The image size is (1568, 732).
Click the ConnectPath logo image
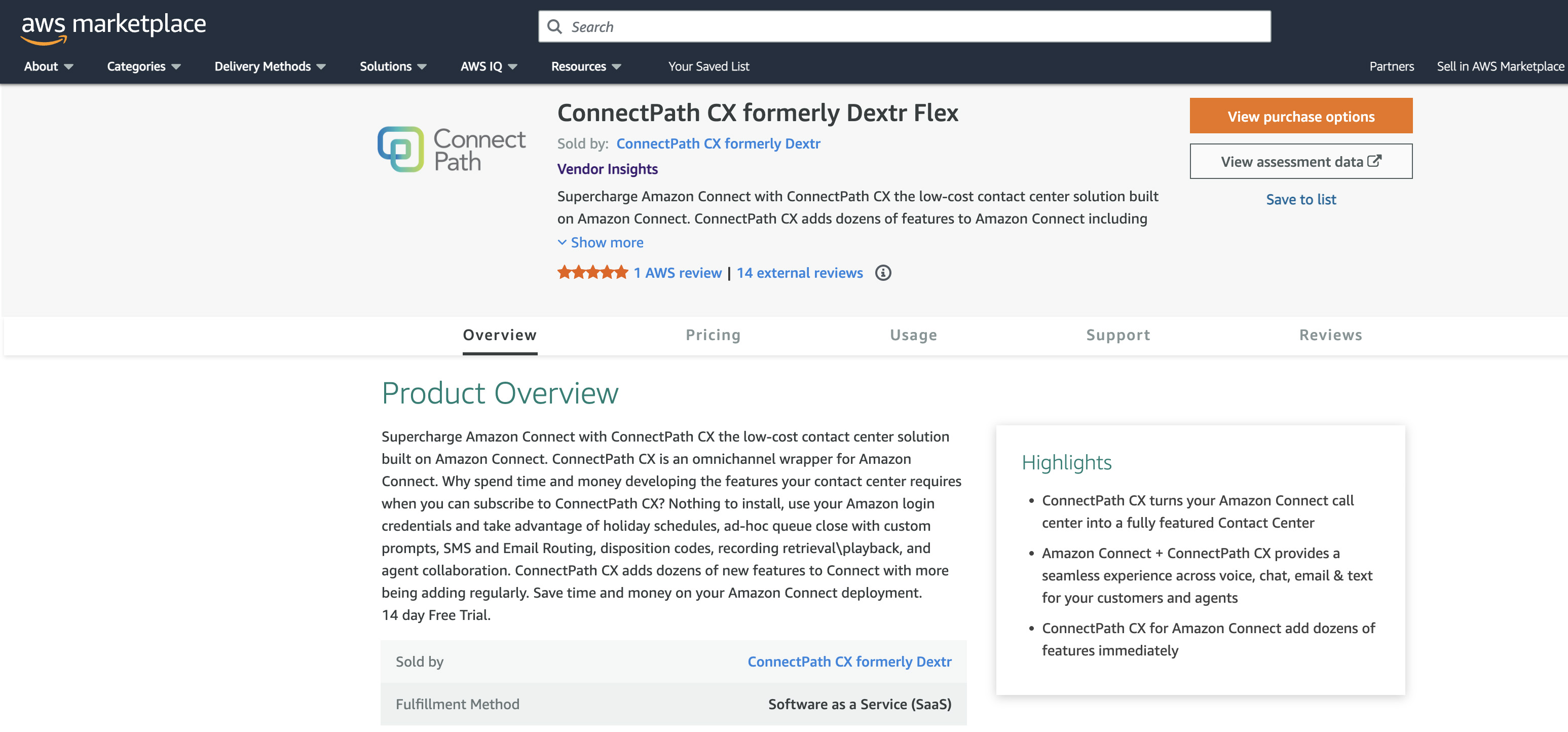tap(451, 149)
